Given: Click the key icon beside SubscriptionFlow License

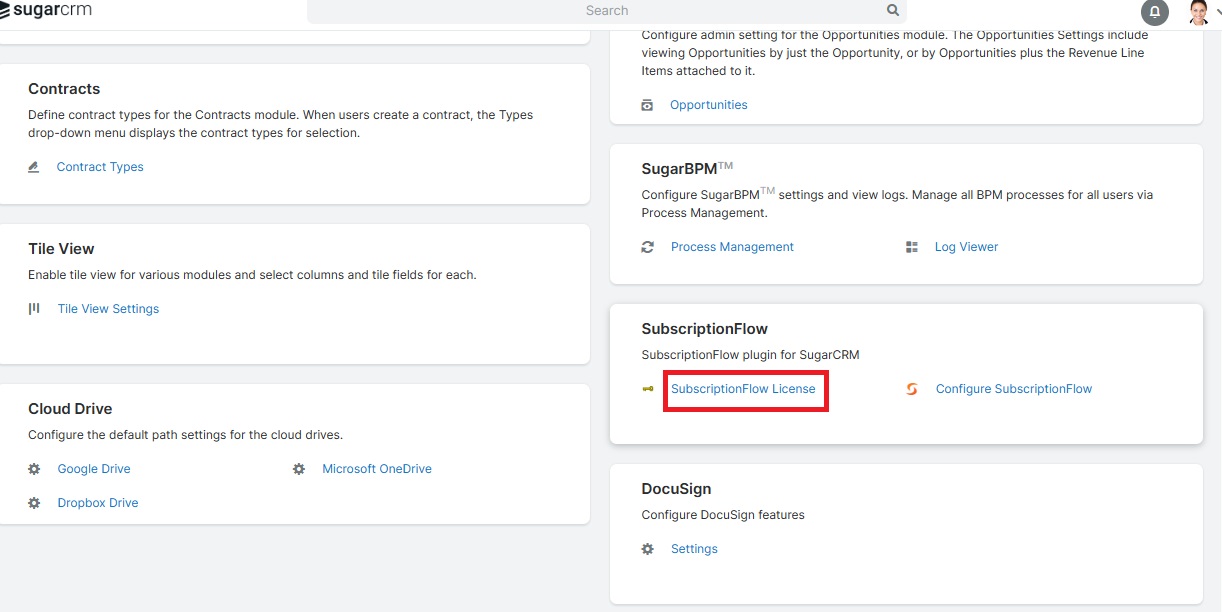Looking at the screenshot, I should click(x=647, y=388).
